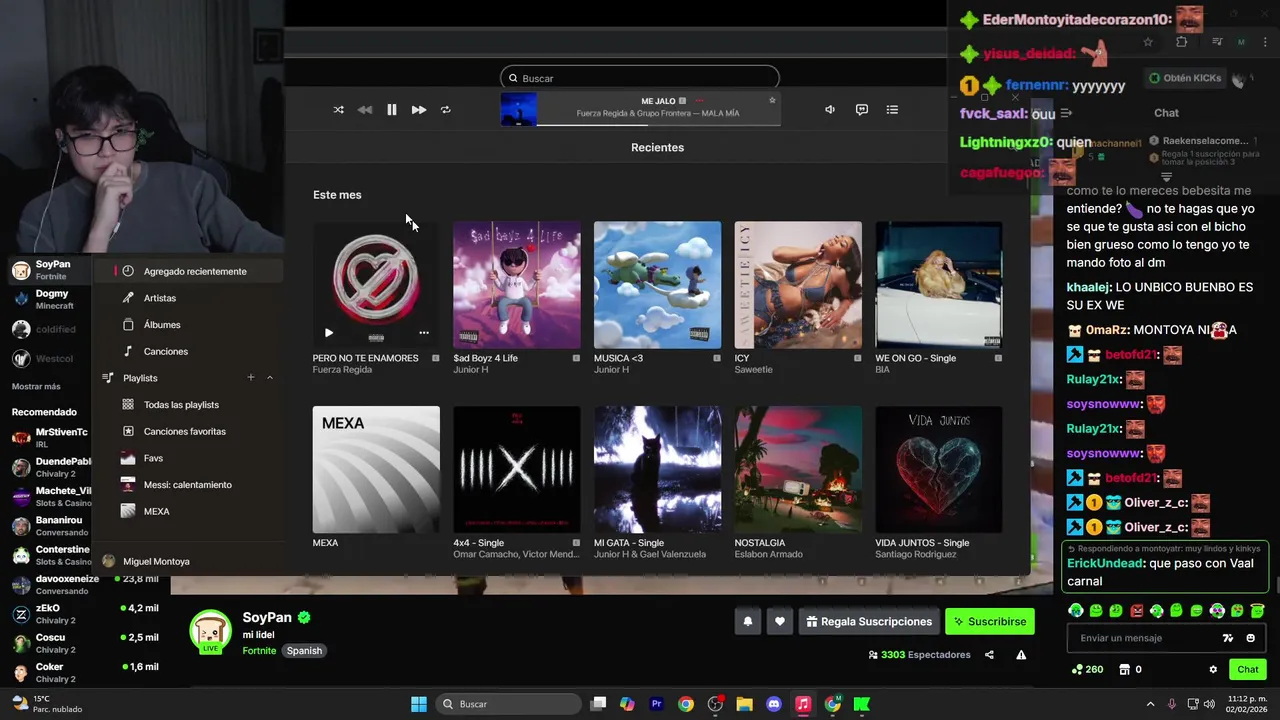
Task: Click the Fortnite category link
Action: (x=259, y=651)
